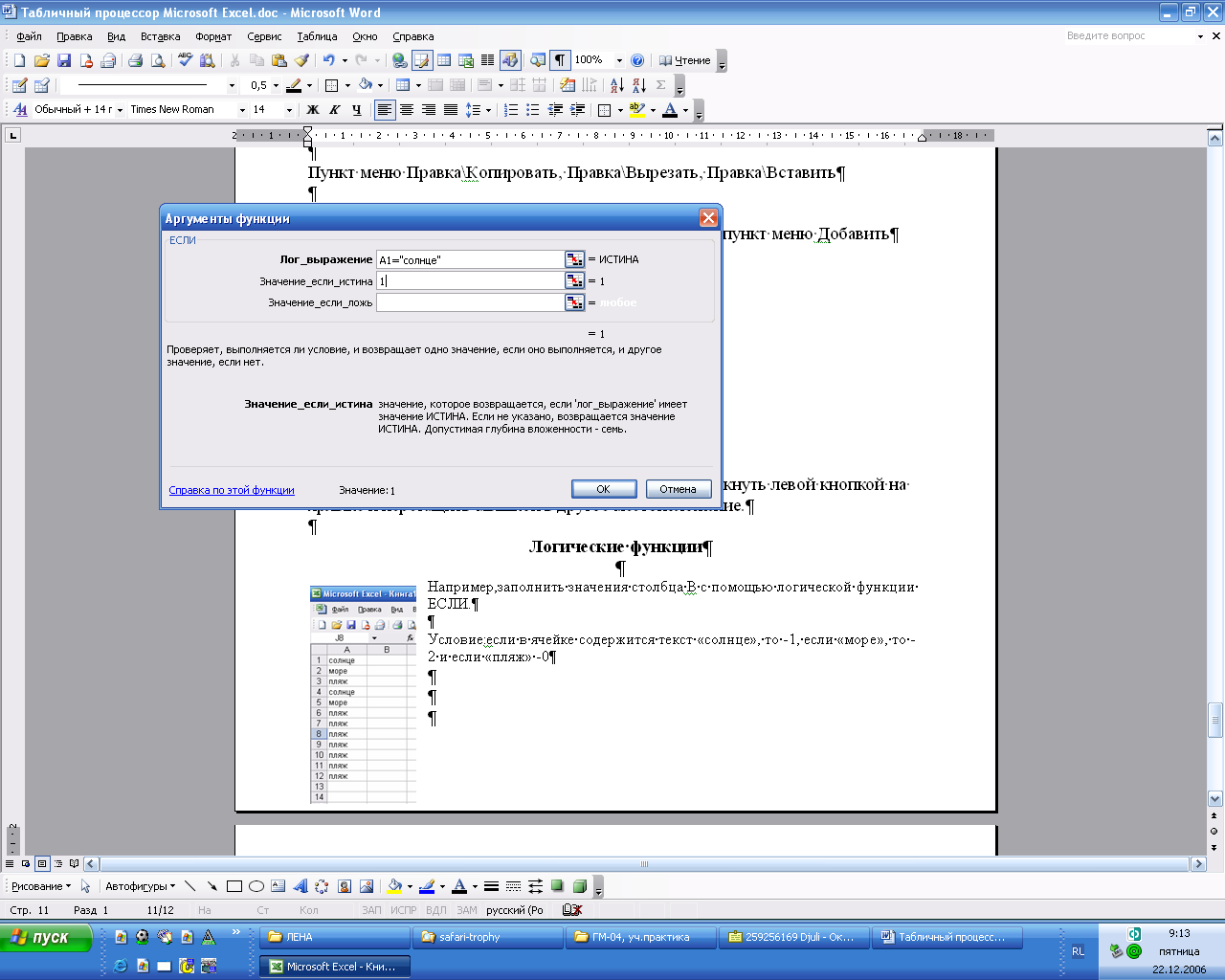
Task: Toggle left alignment
Action: (385, 110)
